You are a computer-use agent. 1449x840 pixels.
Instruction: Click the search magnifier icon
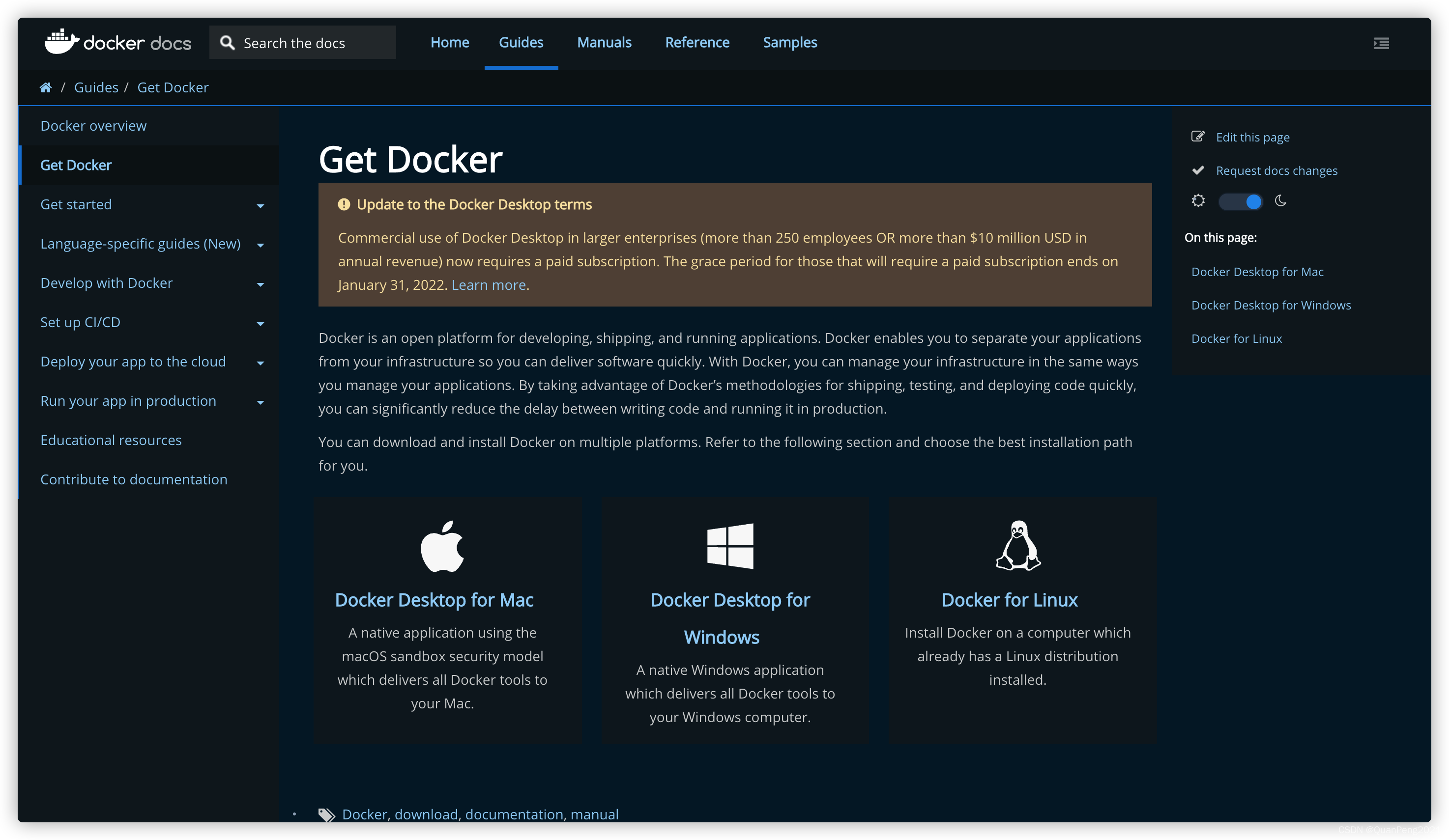pos(228,43)
